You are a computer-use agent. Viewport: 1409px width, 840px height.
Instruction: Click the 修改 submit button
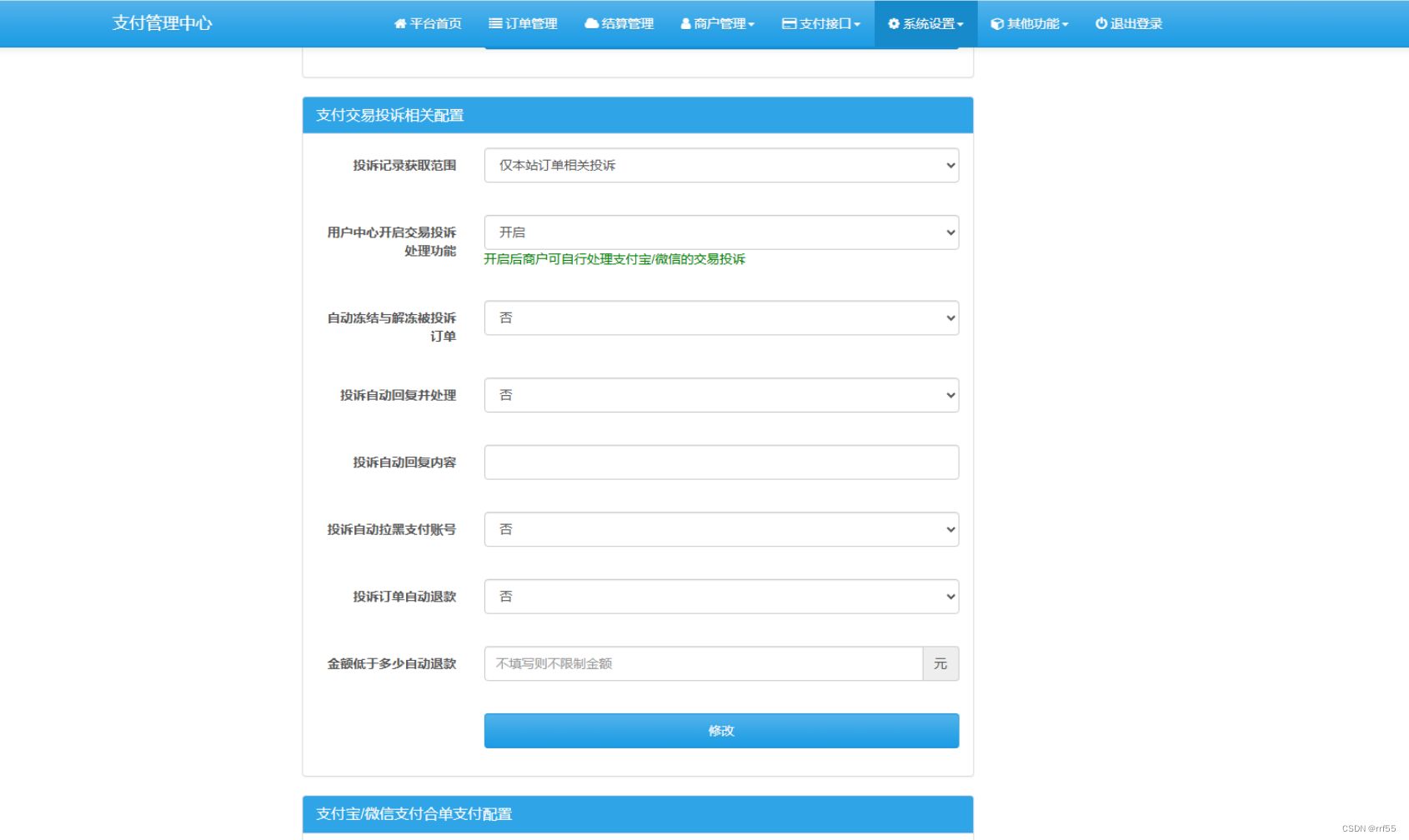(721, 730)
